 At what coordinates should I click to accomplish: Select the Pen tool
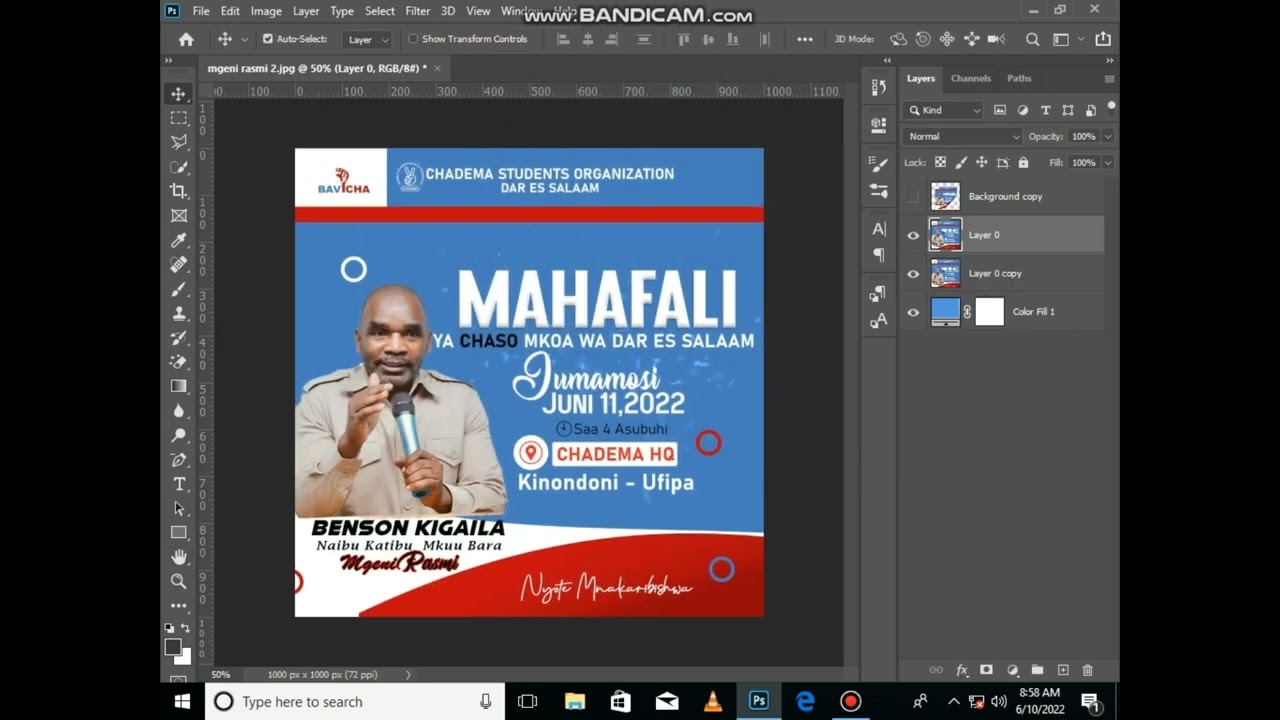click(179, 459)
